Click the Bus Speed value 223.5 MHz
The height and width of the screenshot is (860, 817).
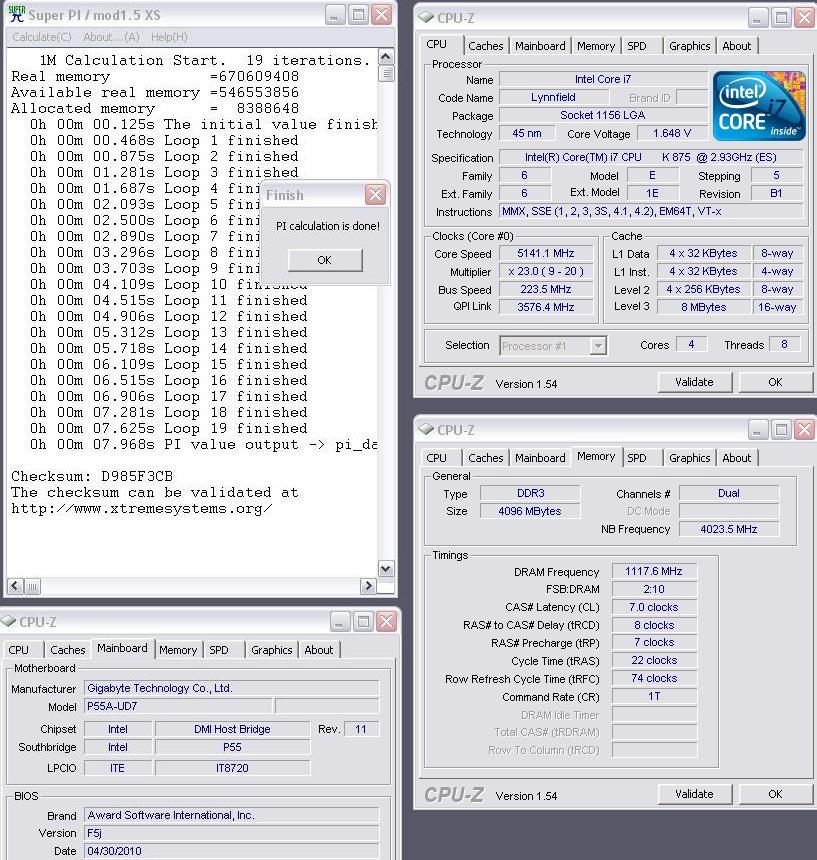click(x=546, y=290)
